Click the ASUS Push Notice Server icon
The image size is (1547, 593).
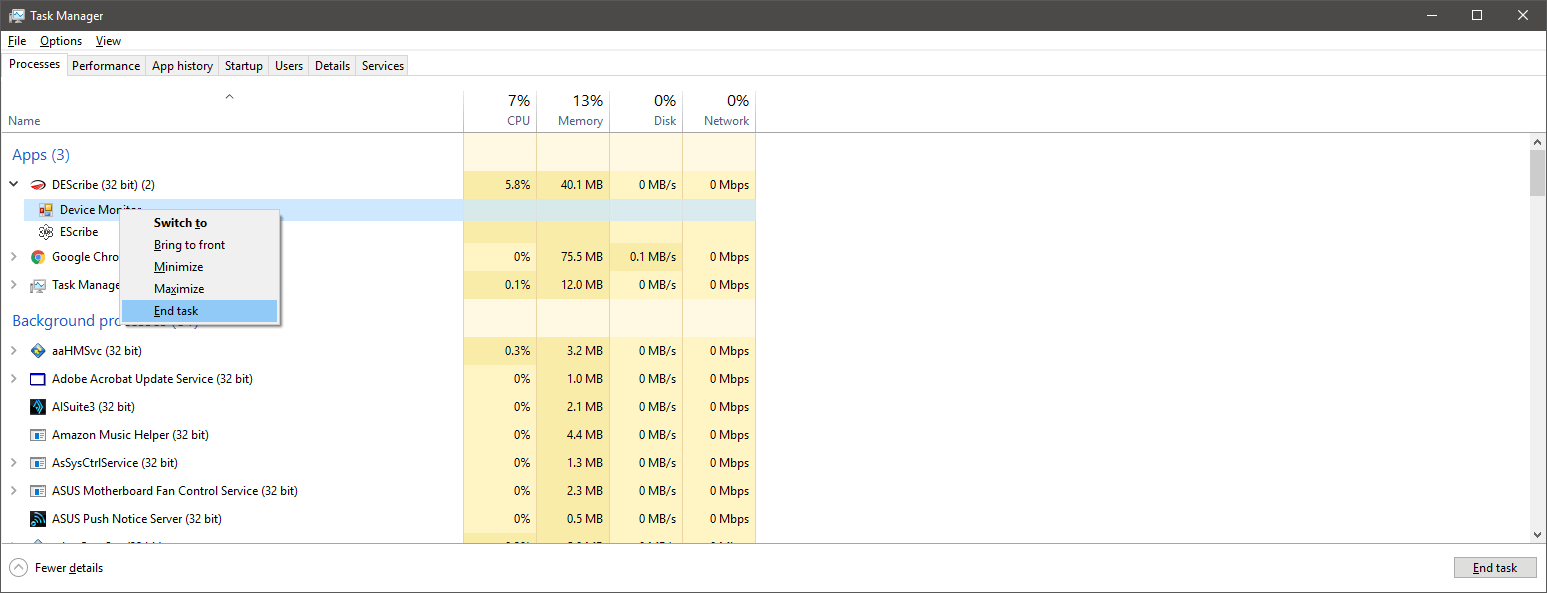38,519
